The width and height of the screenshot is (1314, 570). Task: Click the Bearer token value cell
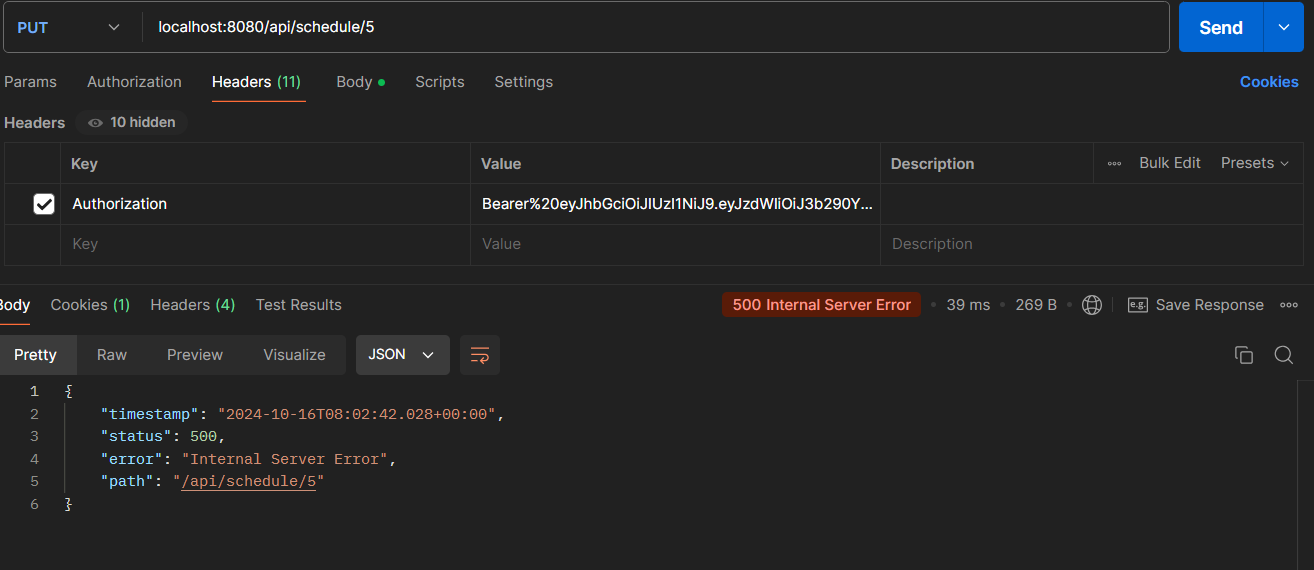tap(675, 204)
